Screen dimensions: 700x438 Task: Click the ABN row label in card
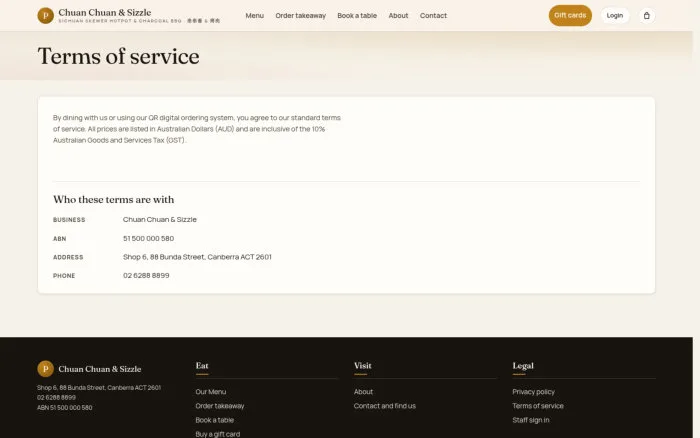pyautogui.click(x=59, y=239)
